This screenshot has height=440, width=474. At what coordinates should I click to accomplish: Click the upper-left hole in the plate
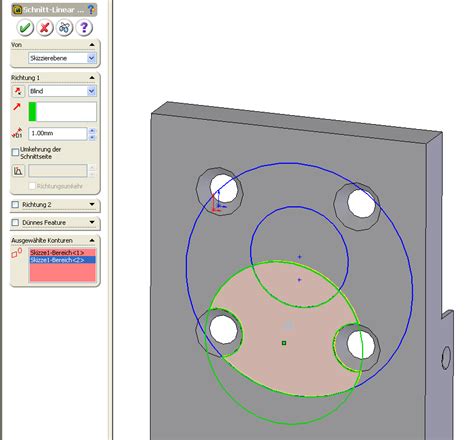(x=224, y=189)
